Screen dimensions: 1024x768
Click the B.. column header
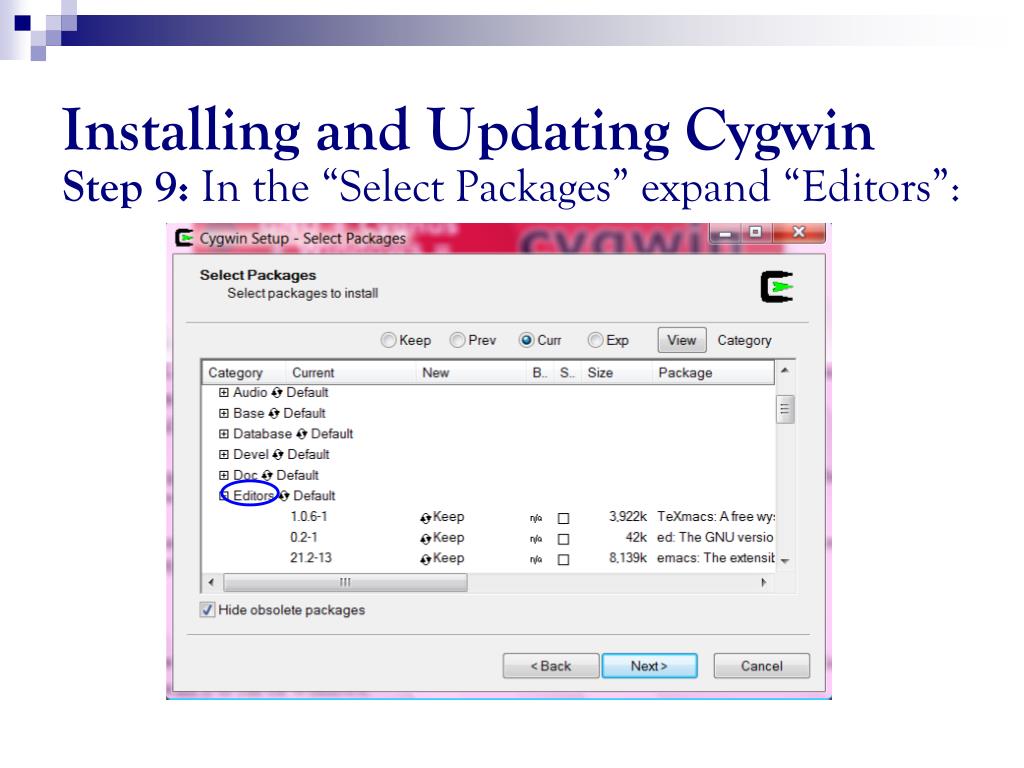(540, 373)
